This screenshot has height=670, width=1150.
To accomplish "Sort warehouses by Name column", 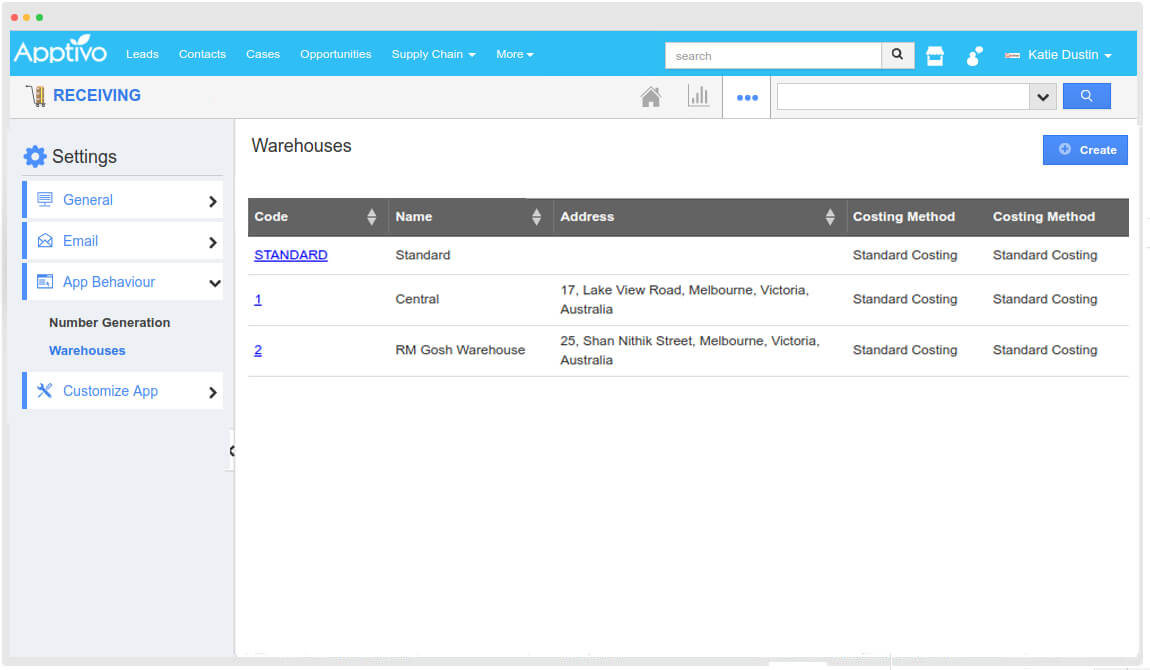I will pyautogui.click(x=536, y=217).
